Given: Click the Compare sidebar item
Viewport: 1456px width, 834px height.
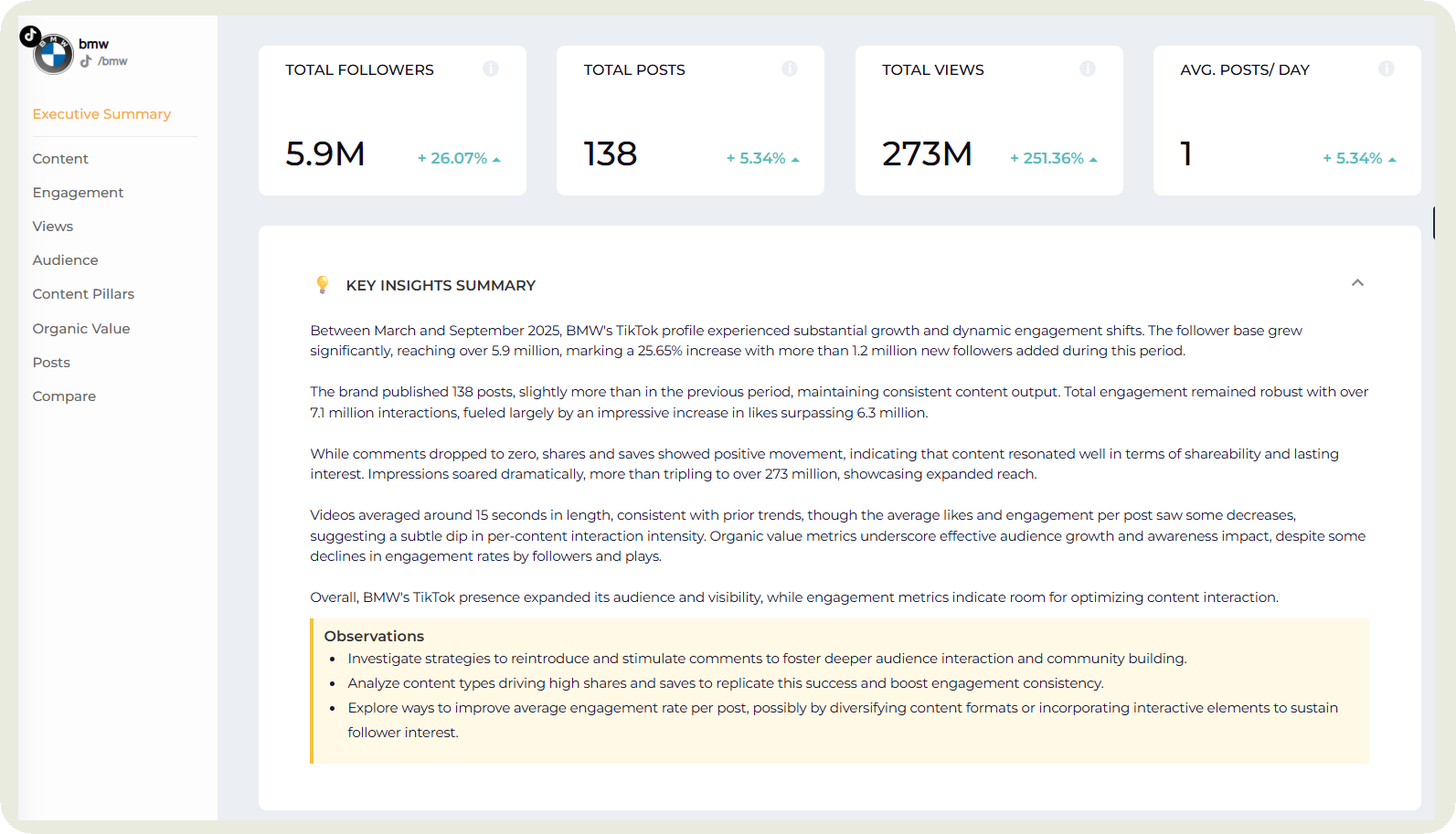Looking at the screenshot, I should [64, 396].
